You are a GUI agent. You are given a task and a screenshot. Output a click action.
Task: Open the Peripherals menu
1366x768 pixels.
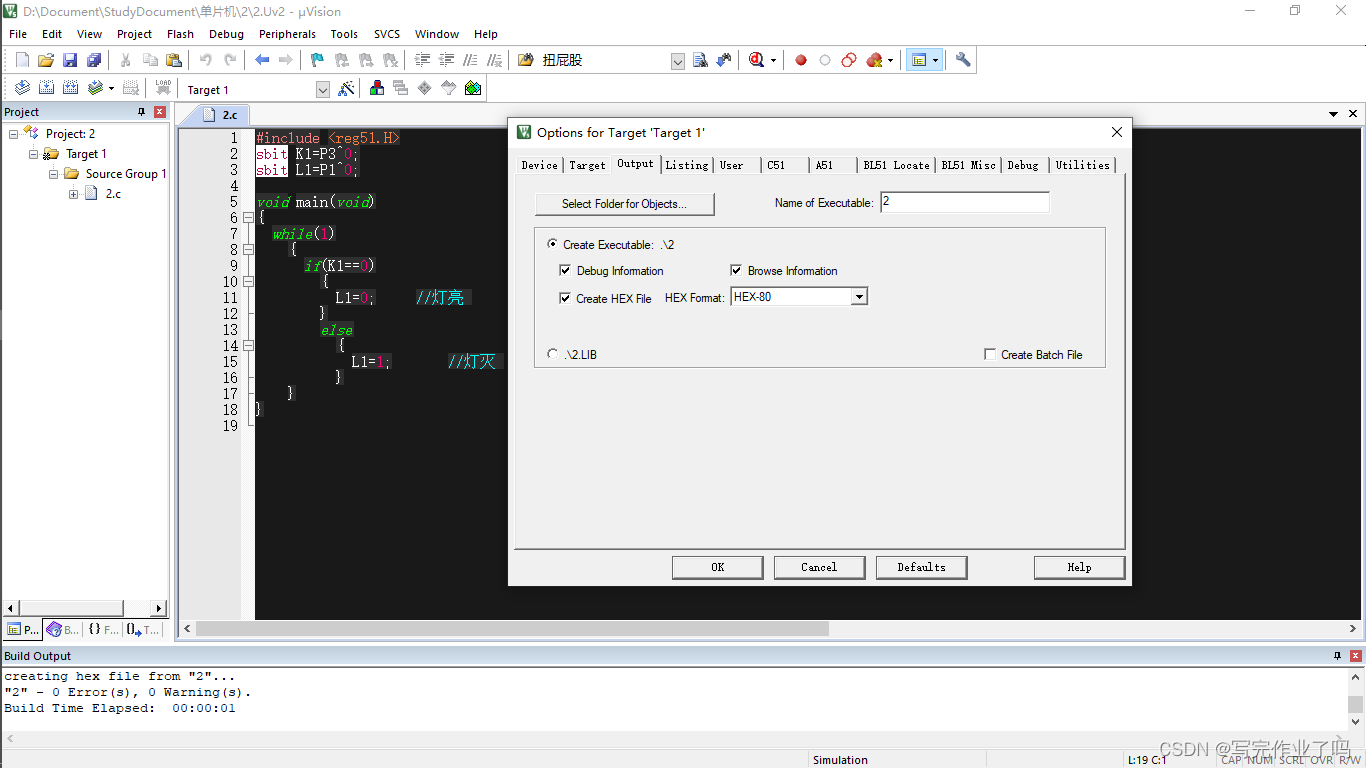[287, 34]
